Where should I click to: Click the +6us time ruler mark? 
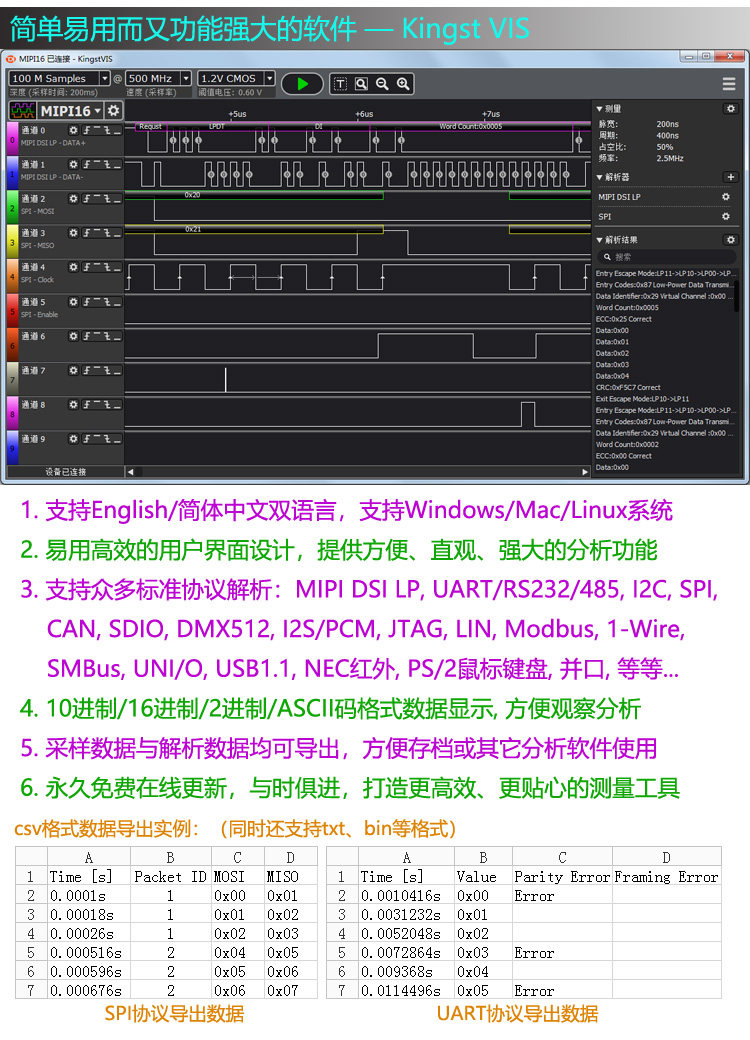click(364, 114)
